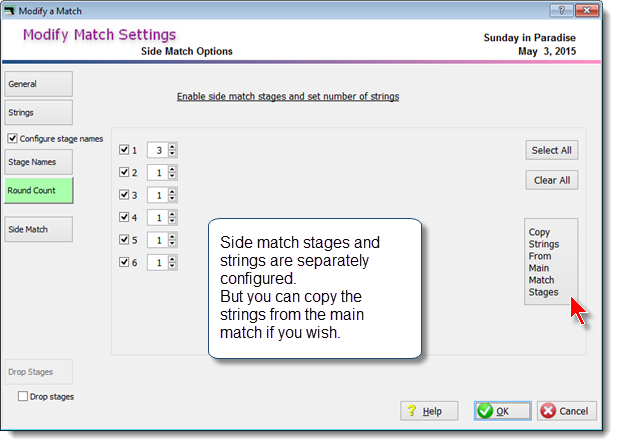Click the Select All button
Image resolution: width=618 pixels, height=446 pixels.
pos(551,150)
